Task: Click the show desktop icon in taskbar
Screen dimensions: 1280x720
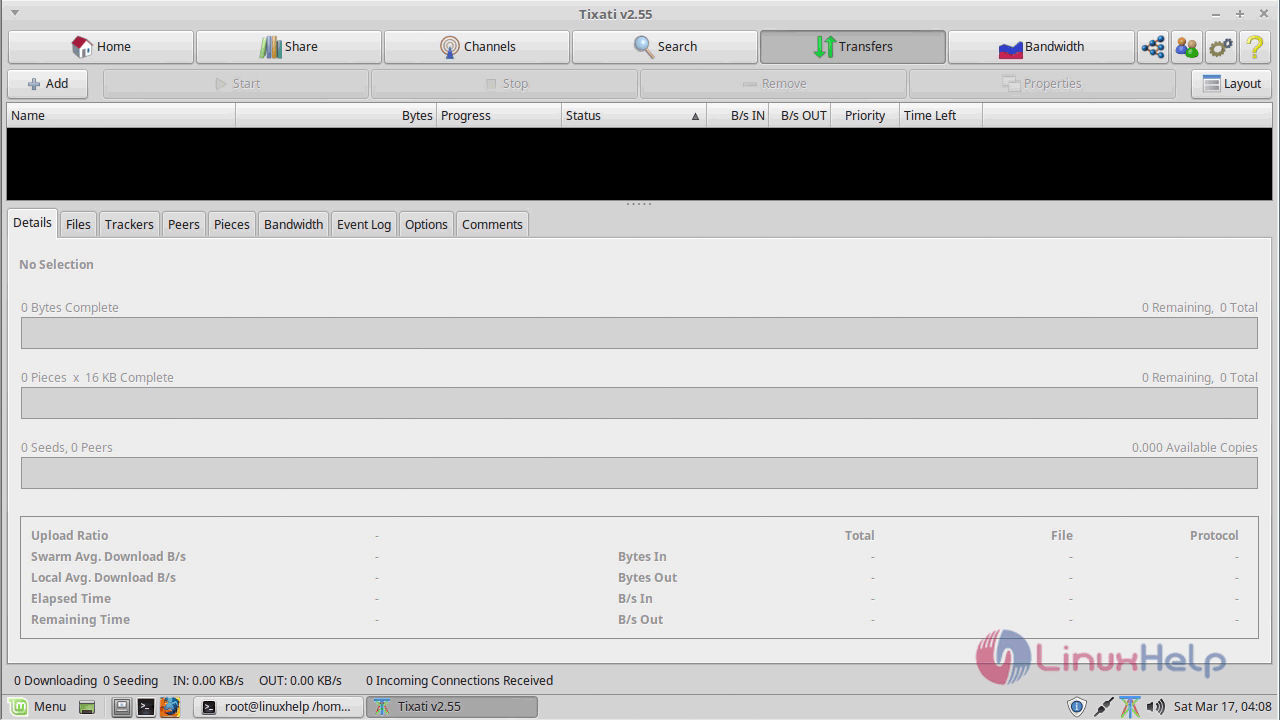Action: [87, 707]
